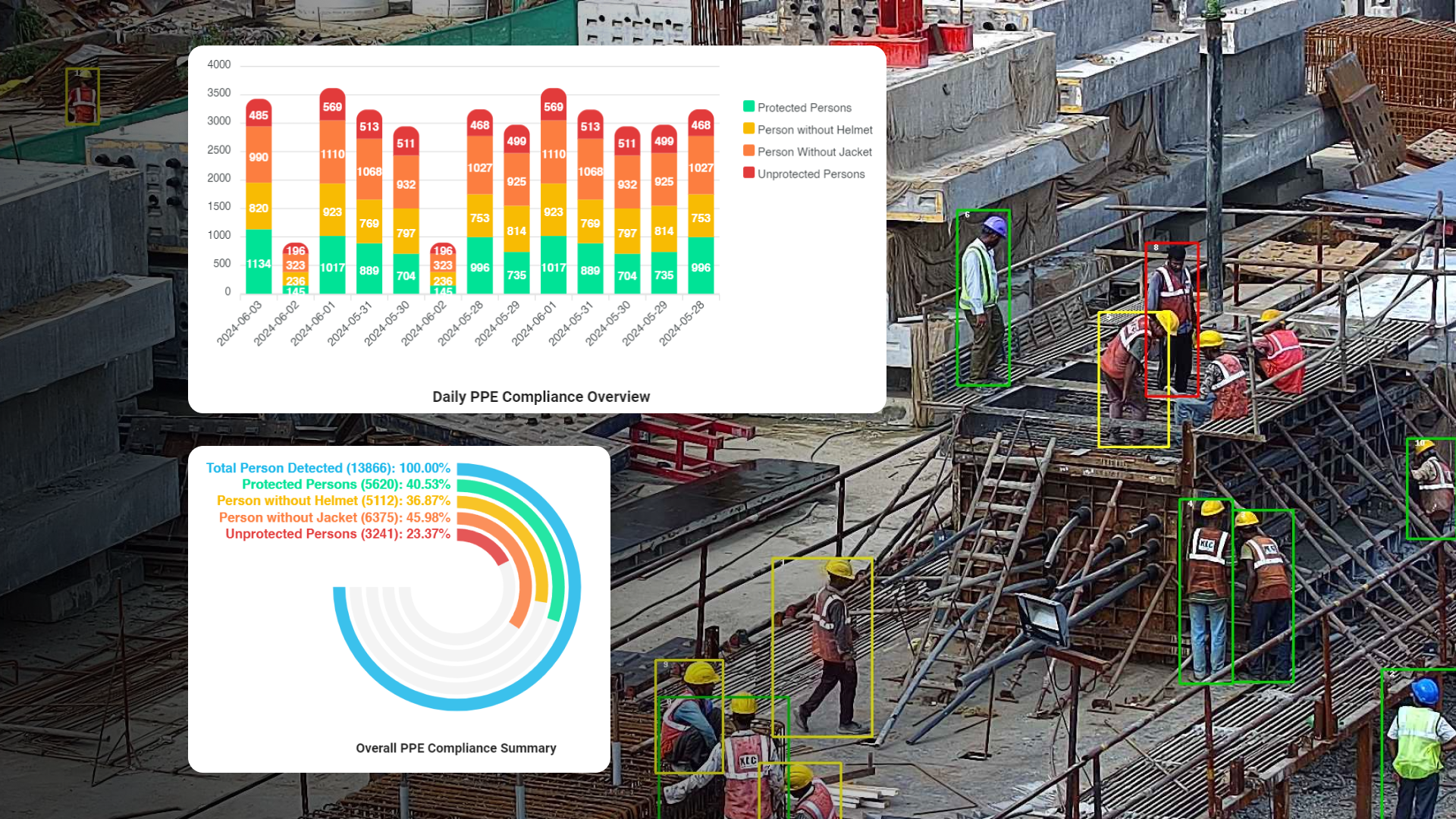Click the orange Person Without Jacket legend swatch

(749, 152)
